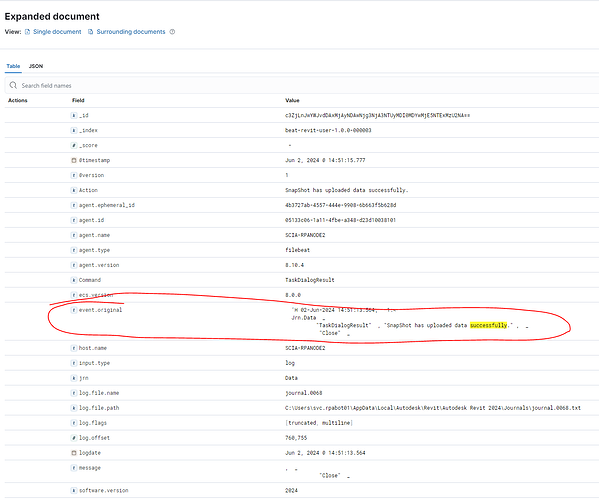This screenshot has width=599, height=500.
Task: Open the Single document link
Action: tap(57, 32)
